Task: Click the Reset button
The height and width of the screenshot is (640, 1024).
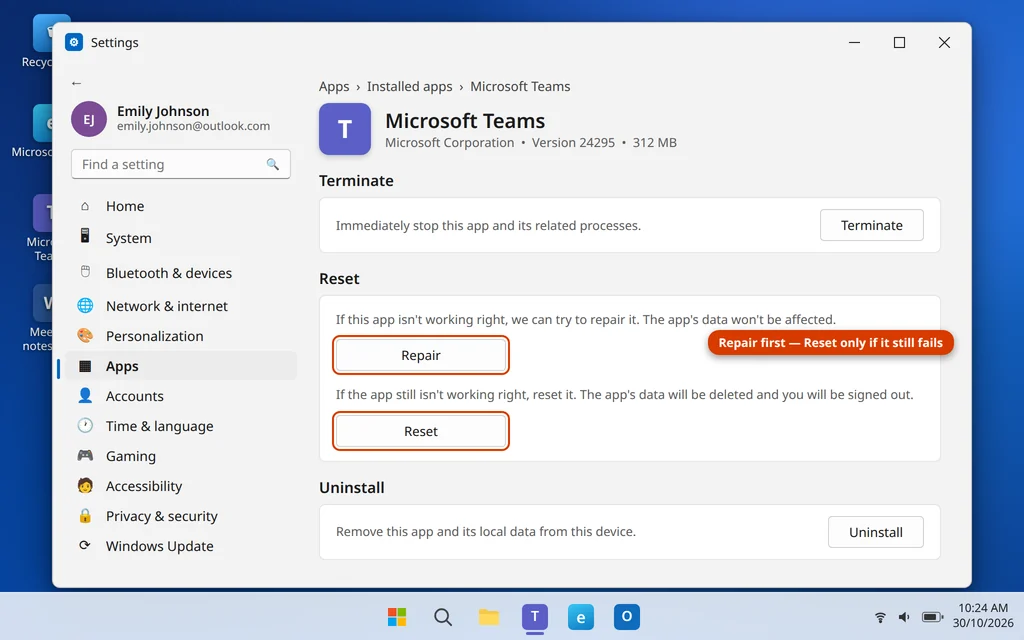Action: [x=421, y=431]
